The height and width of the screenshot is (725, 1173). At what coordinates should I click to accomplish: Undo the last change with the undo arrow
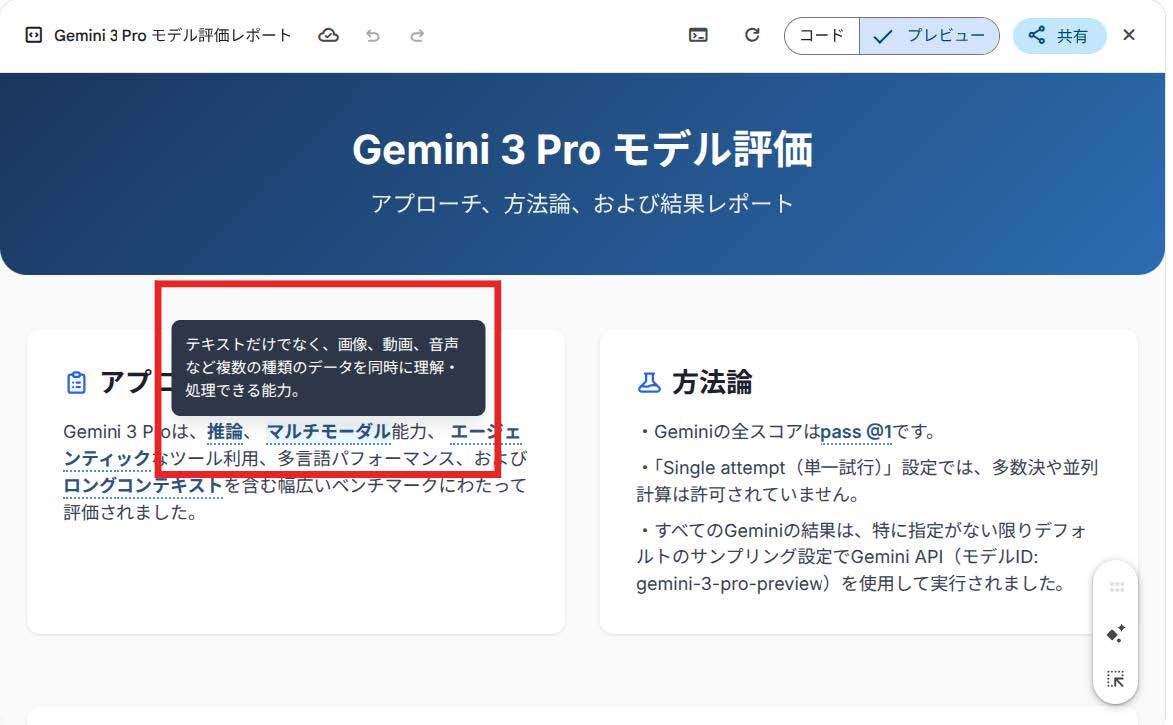point(373,35)
